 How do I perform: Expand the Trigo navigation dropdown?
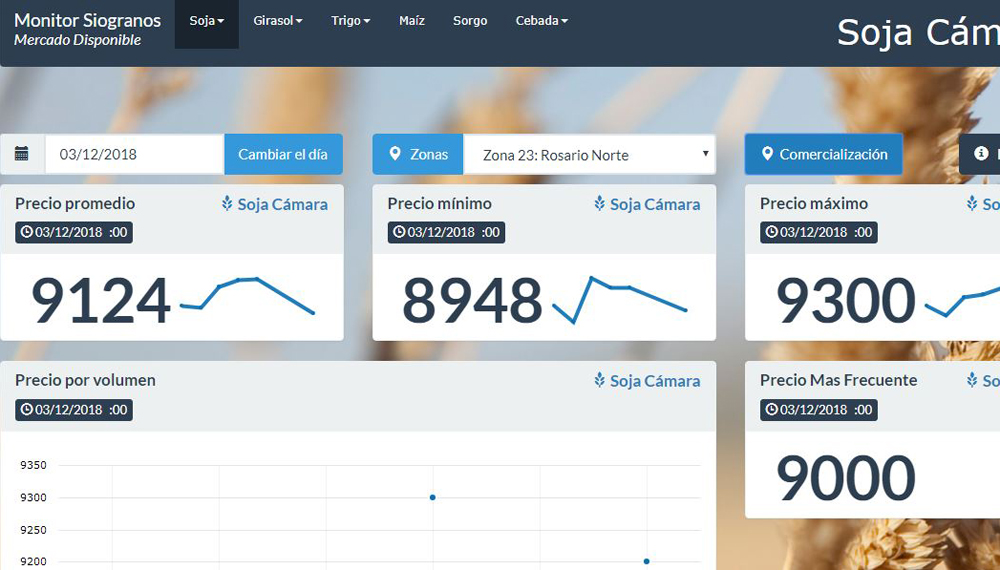[x=351, y=21]
